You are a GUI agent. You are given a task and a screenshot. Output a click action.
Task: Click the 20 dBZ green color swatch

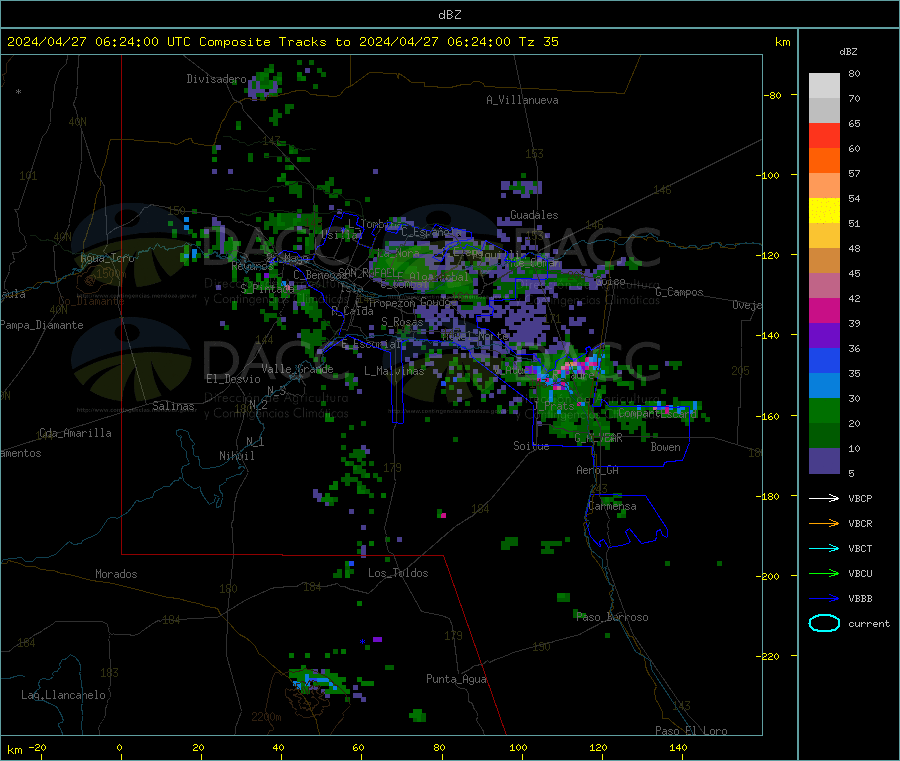[824, 410]
